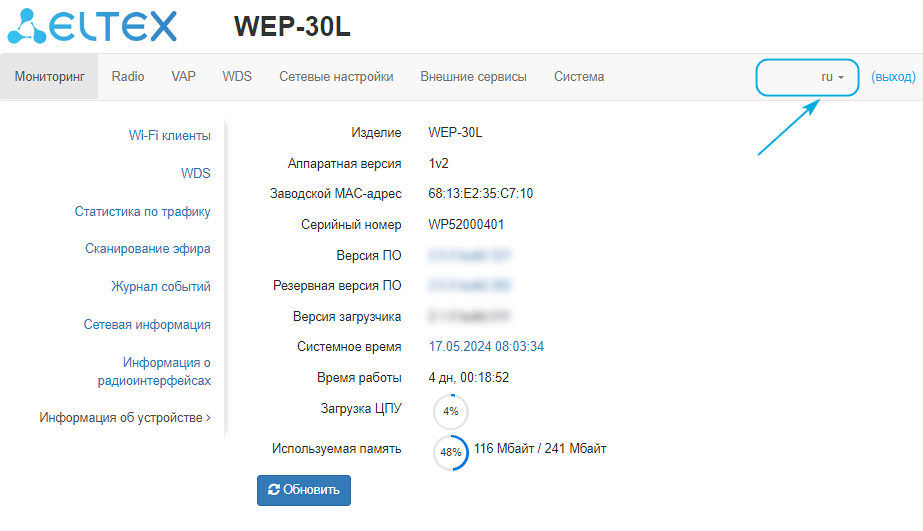This screenshot has height=531, width=923.
Task: Click the Системное время label
Action: [x=349, y=347]
